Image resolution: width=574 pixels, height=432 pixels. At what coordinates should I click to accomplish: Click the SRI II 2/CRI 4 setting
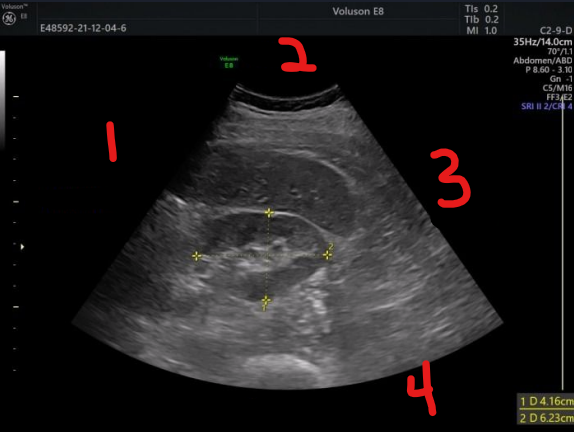pos(547,106)
